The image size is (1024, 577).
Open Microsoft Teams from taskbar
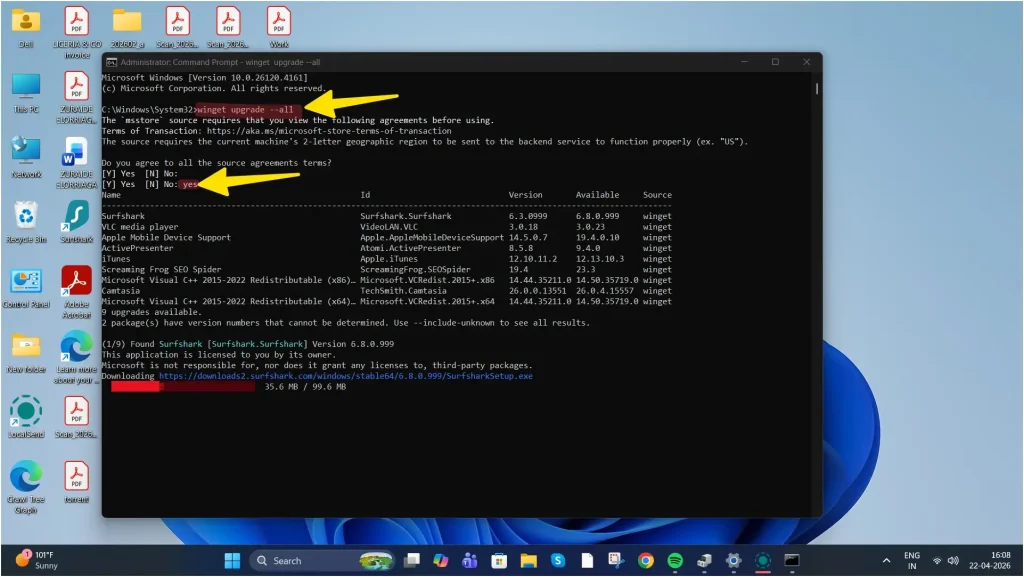470,561
